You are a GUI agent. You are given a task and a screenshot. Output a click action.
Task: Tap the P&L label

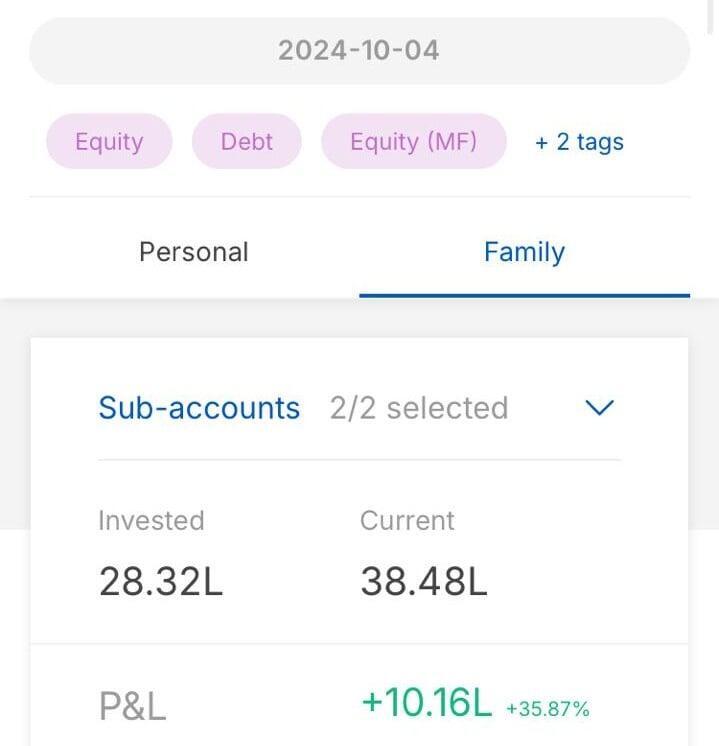click(132, 706)
